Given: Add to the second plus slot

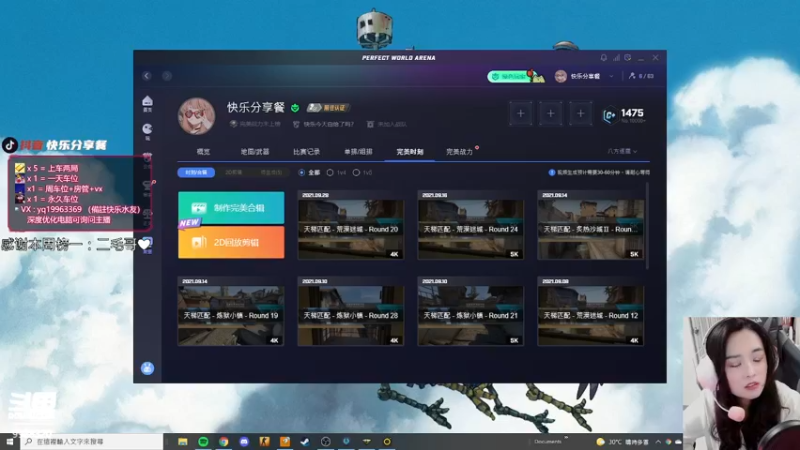Looking at the screenshot, I should [551, 113].
